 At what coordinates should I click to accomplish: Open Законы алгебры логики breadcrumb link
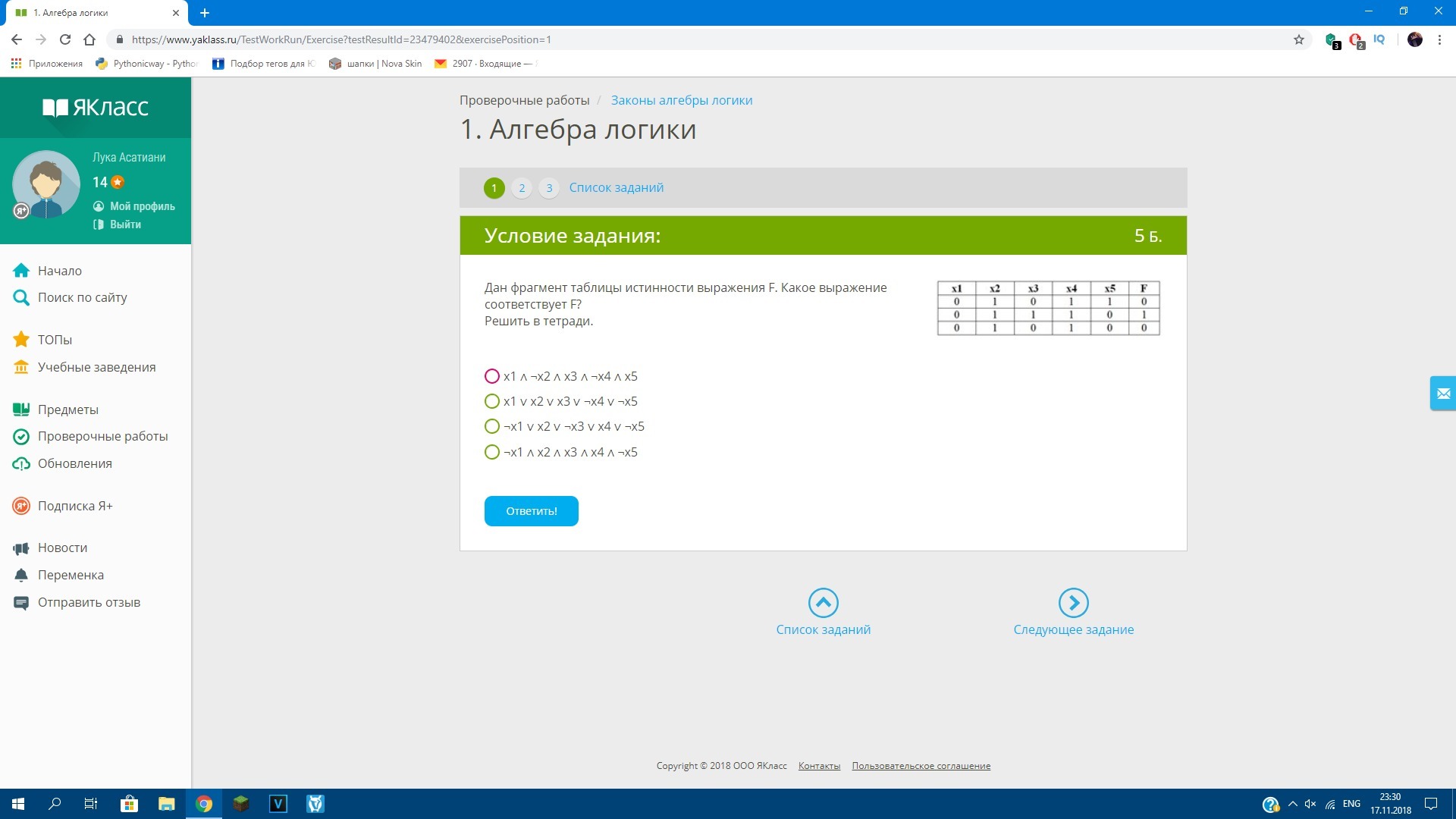(681, 100)
